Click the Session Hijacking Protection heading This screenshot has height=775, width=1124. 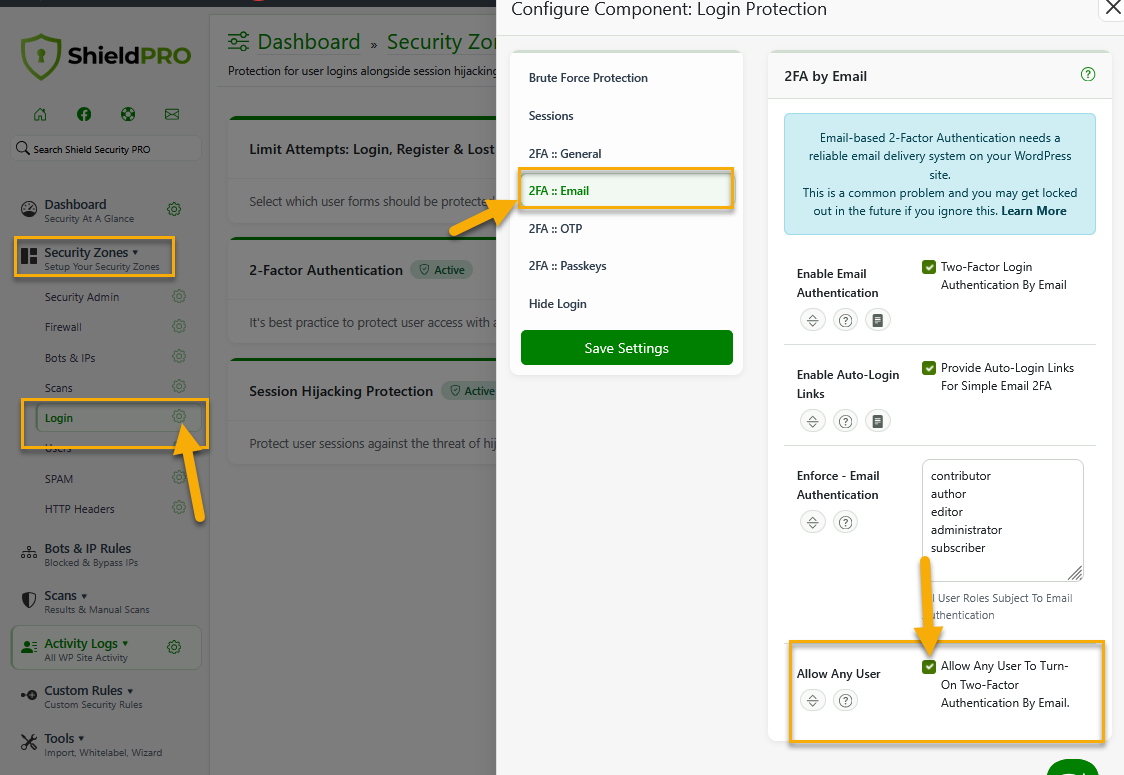pyautogui.click(x=341, y=391)
